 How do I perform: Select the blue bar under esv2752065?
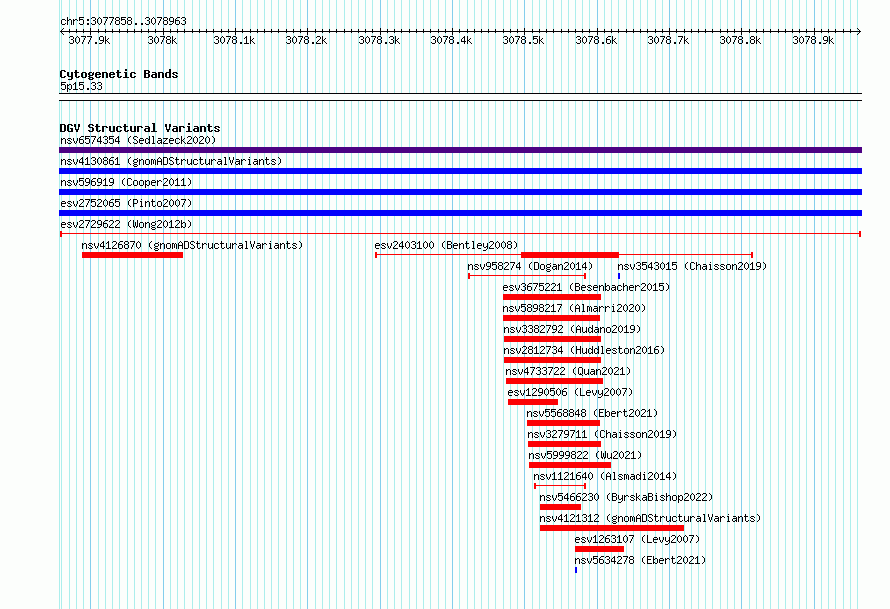pos(460,213)
